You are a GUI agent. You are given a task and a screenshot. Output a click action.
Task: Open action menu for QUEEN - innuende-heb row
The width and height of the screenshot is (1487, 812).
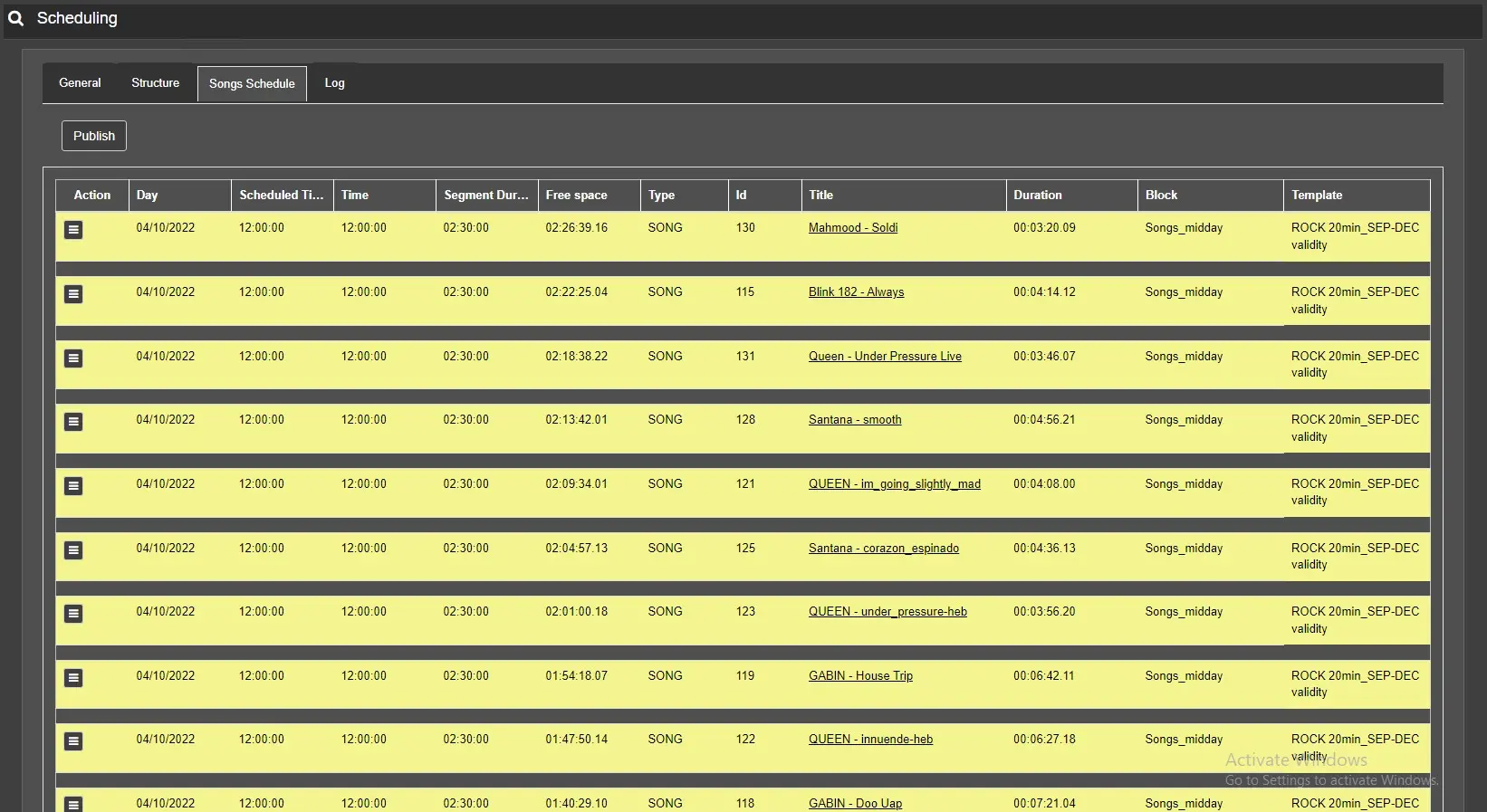pos(73,741)
